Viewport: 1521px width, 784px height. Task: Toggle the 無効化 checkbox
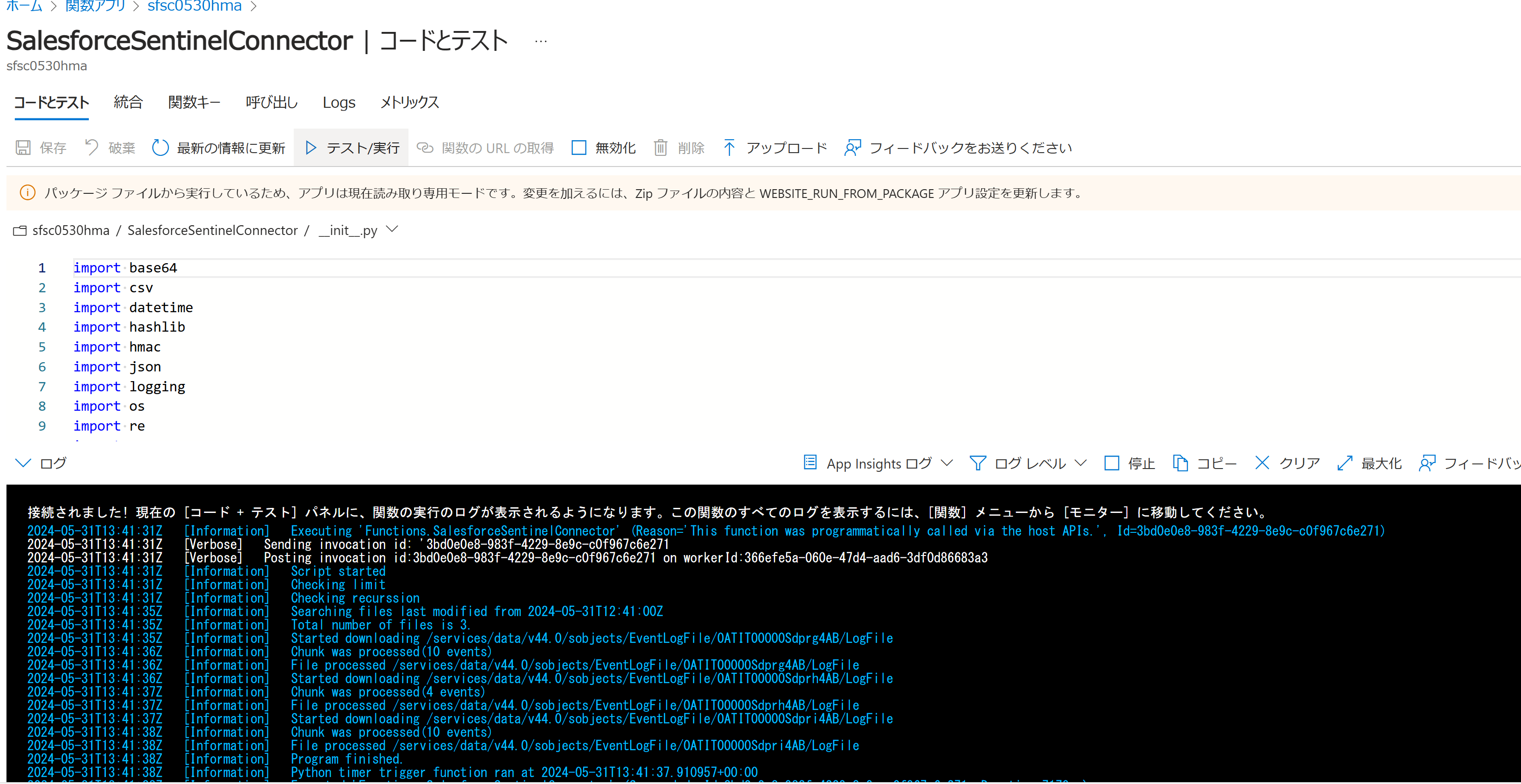[579, 148]
